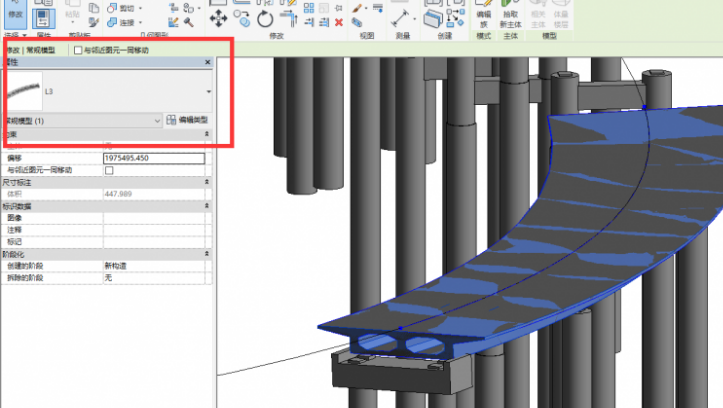Click the red X delete icon
The image size is (723, 408).
click(x=339, y=22)
